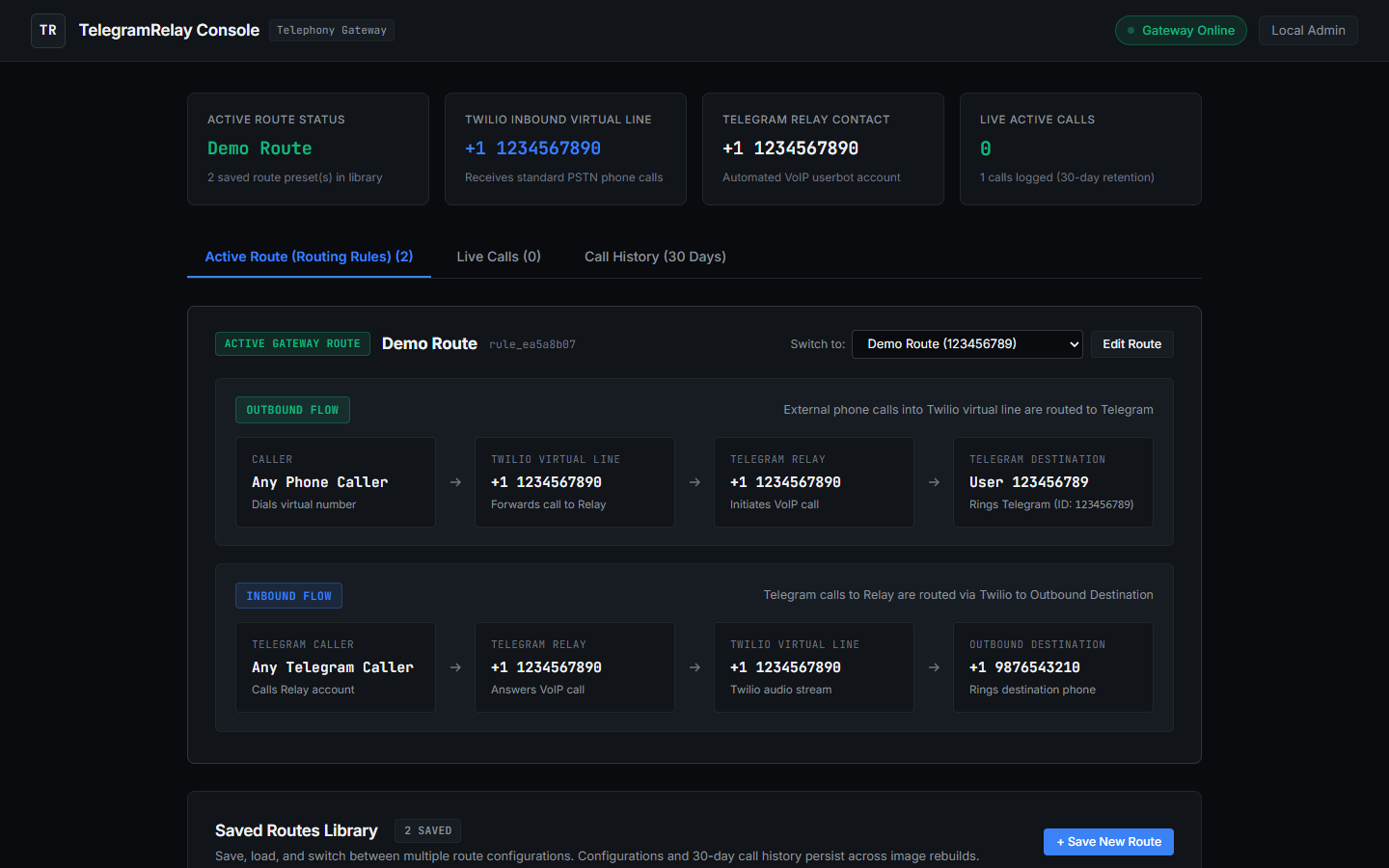Open the Switch to route dropdown
1389x868 pixels.
(967, 344)
